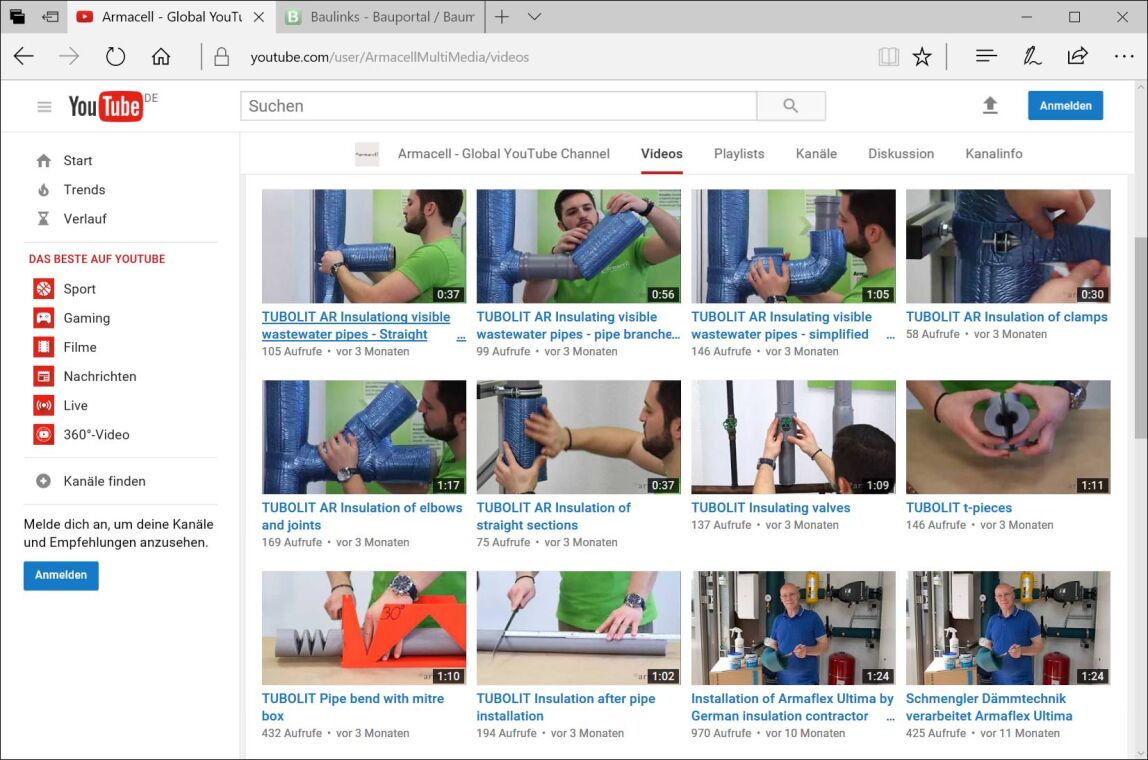Click the browser forward arrow
Viewport: 1148px width, 760px height.
pos(69,56)
